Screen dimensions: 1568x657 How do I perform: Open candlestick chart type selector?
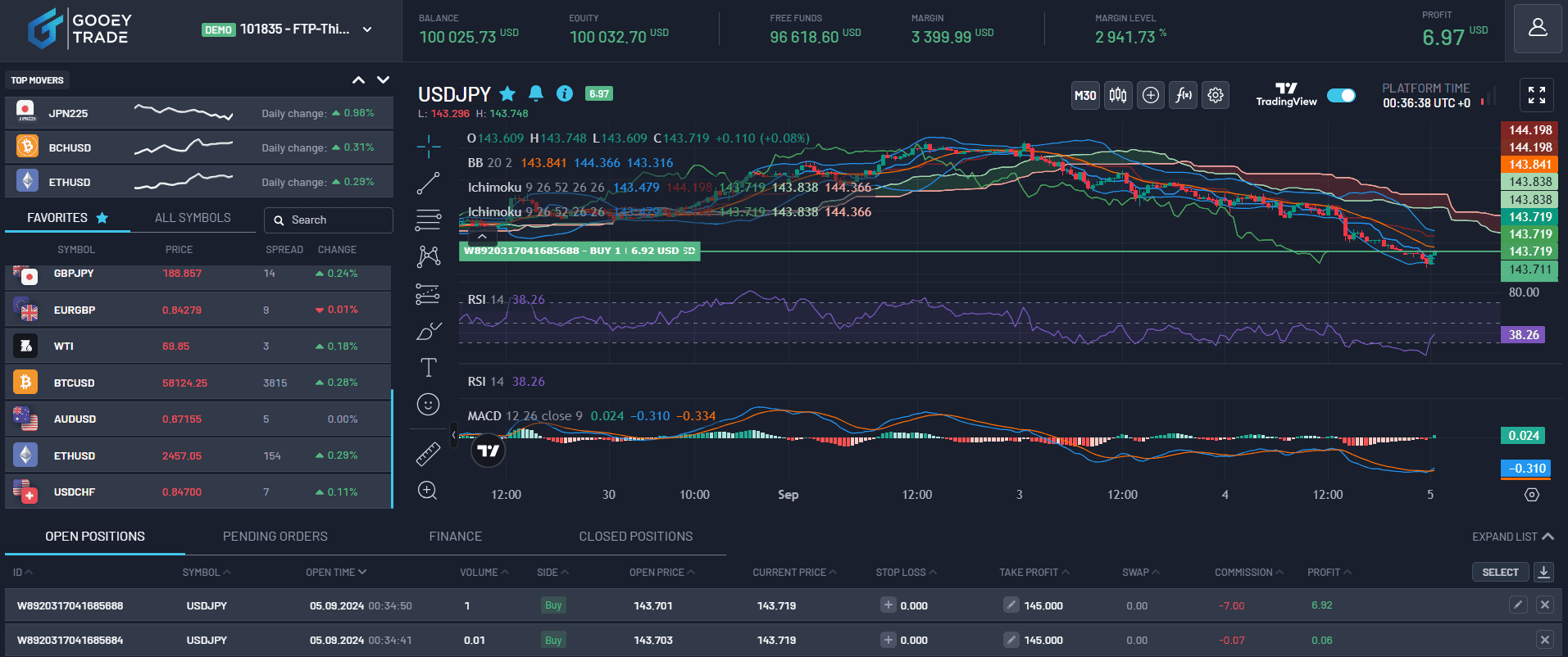[1117, 95]
